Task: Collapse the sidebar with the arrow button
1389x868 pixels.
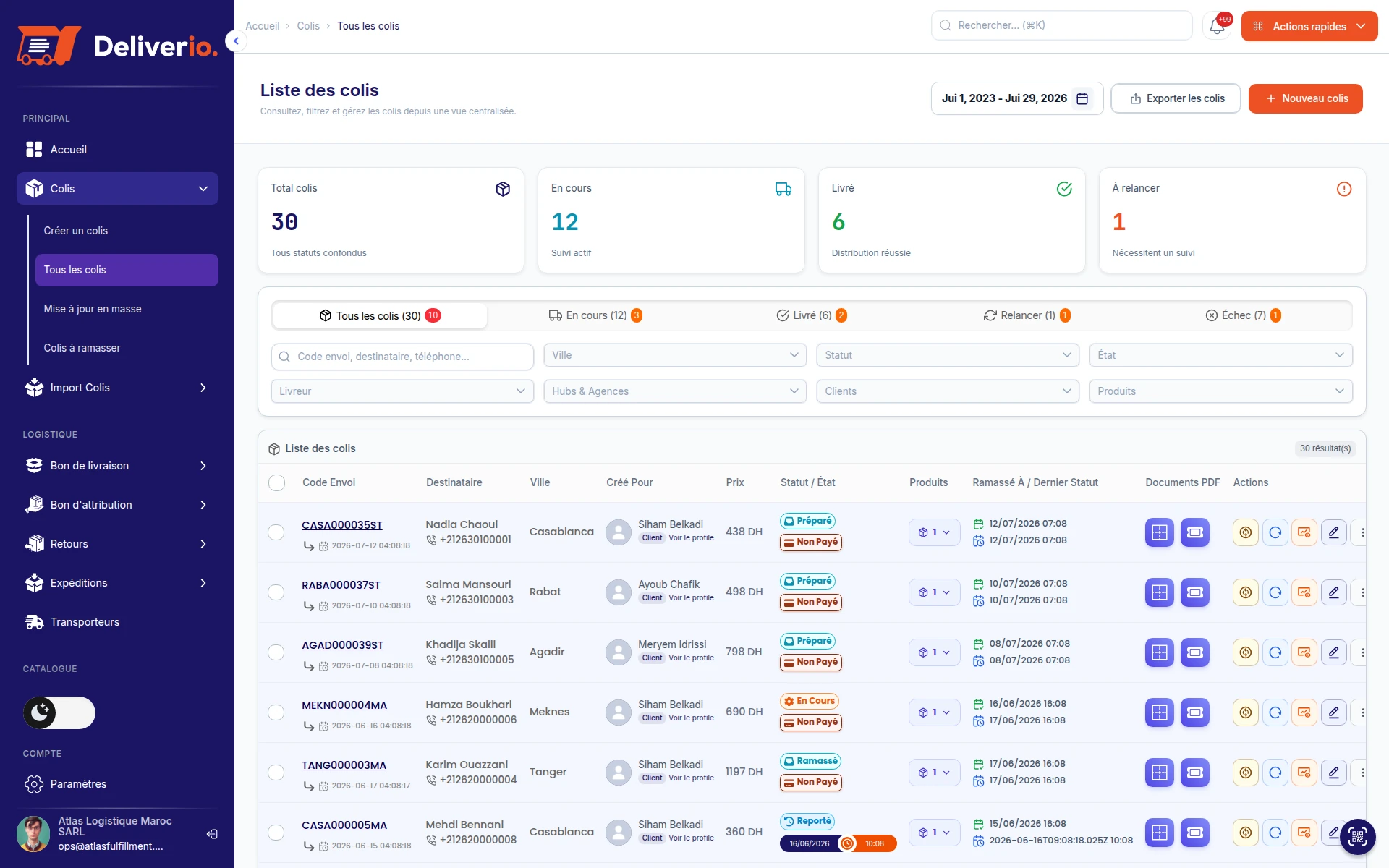Action: click(236, 41)
